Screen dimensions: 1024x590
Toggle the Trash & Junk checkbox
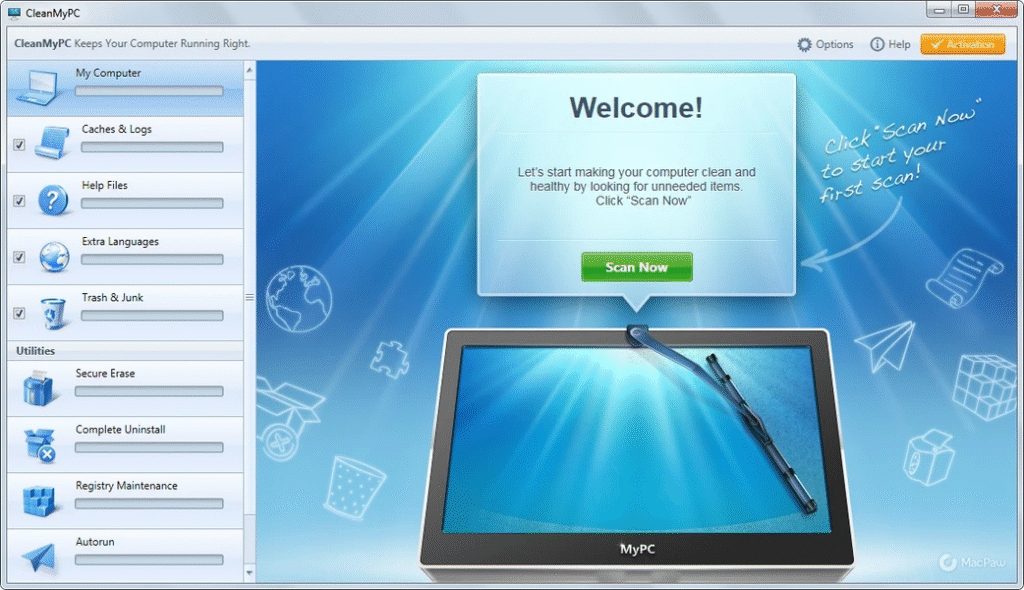coord(19,313)
